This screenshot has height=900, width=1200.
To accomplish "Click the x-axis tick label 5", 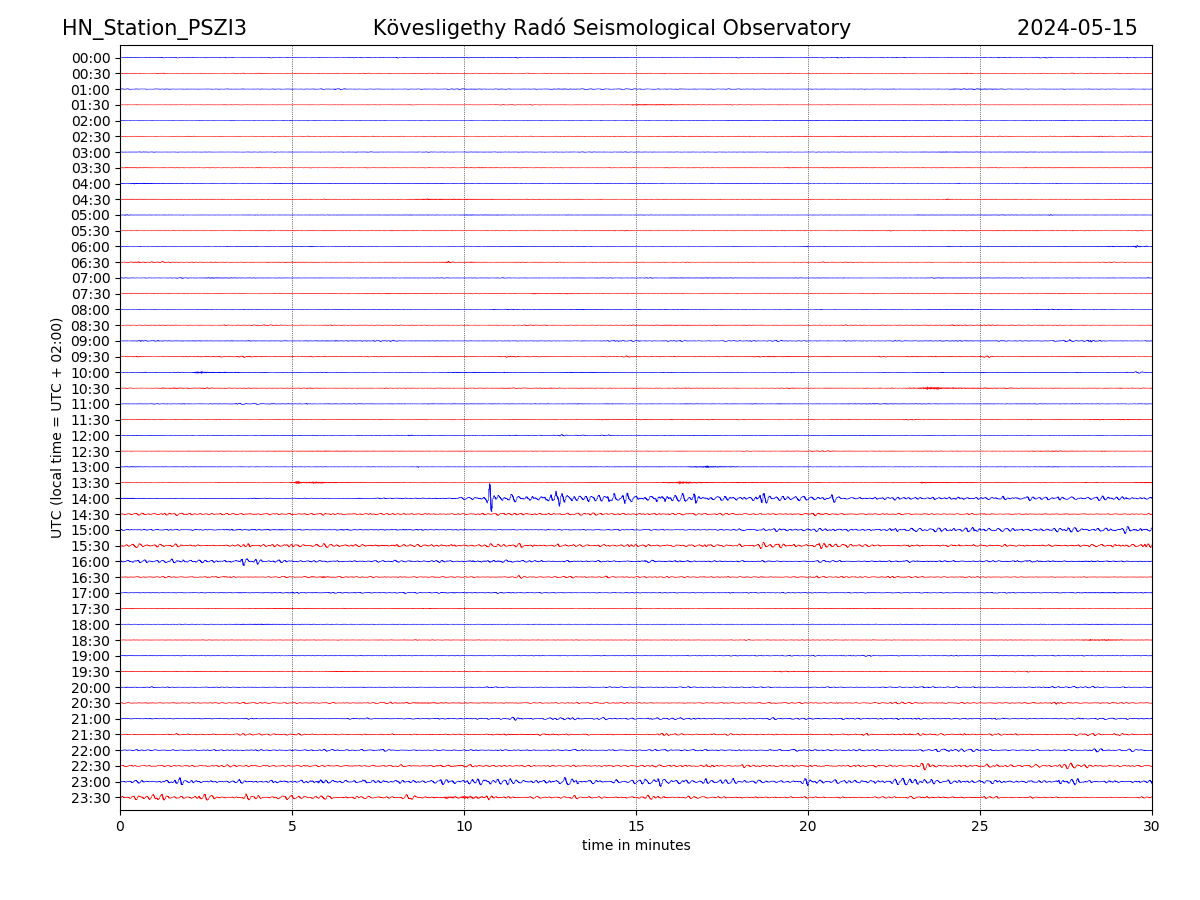I will point(292,827).
